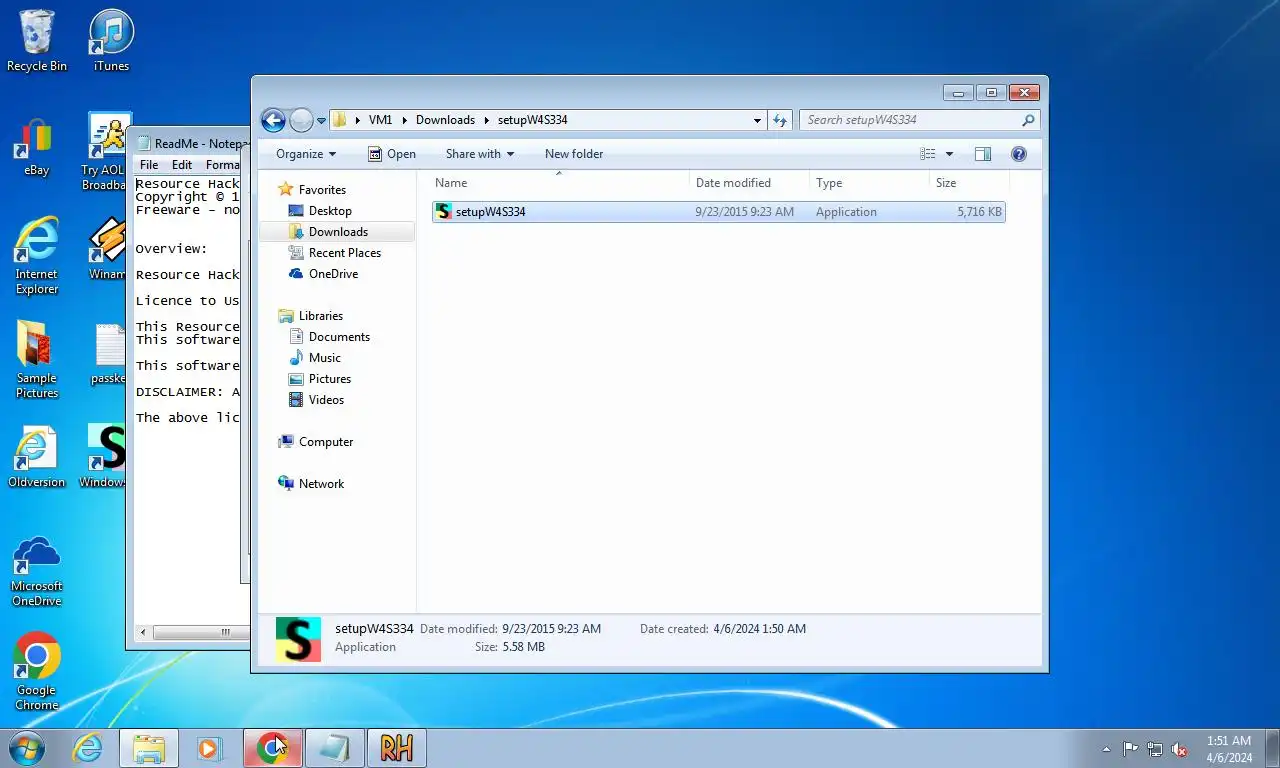Click the setupW4S334 details pane thumbnail
Screen dimensions: 1280x768
pyautogui.click(x=298, y=639)
